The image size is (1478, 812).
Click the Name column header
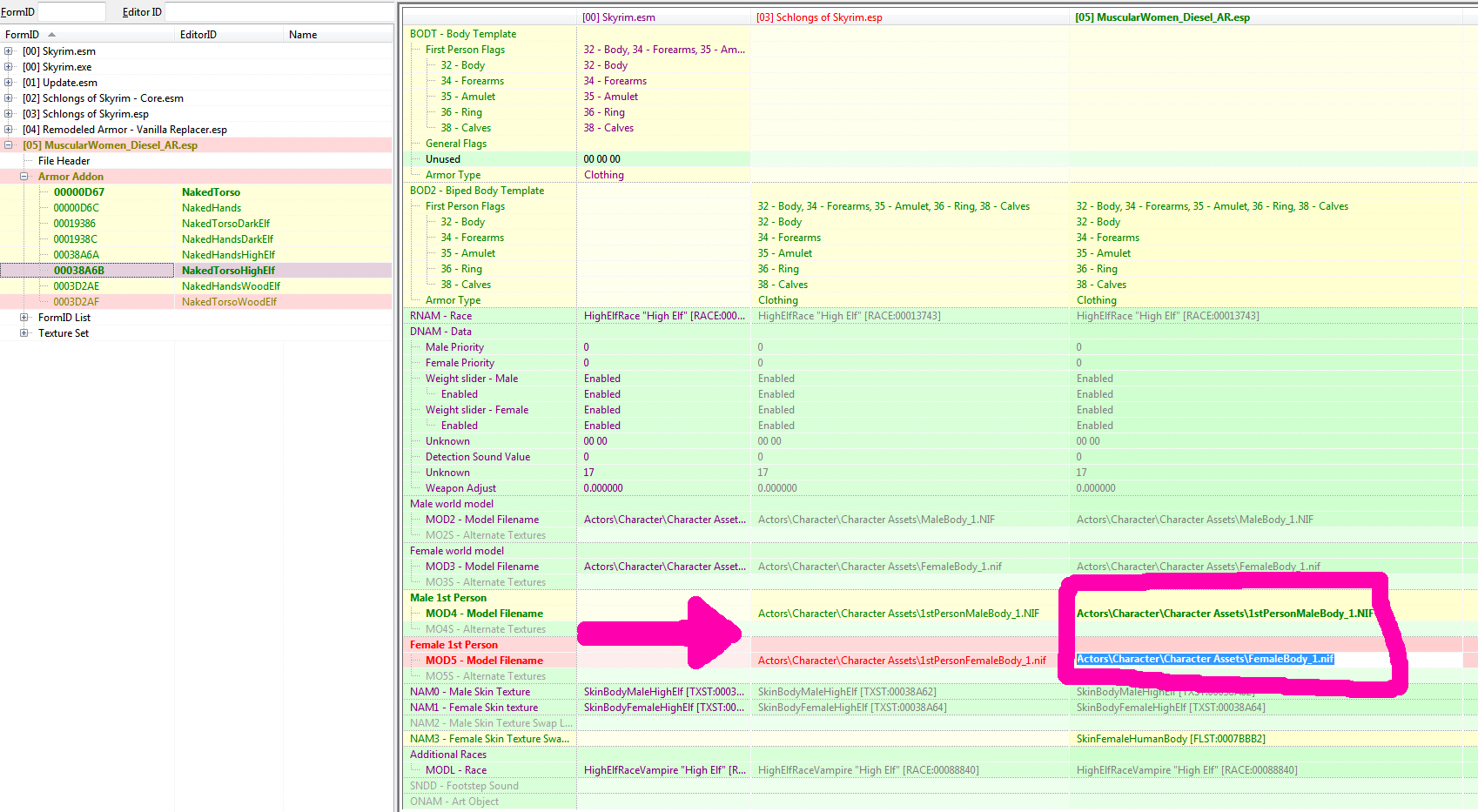pyautogui.click(x=303, y=35)
